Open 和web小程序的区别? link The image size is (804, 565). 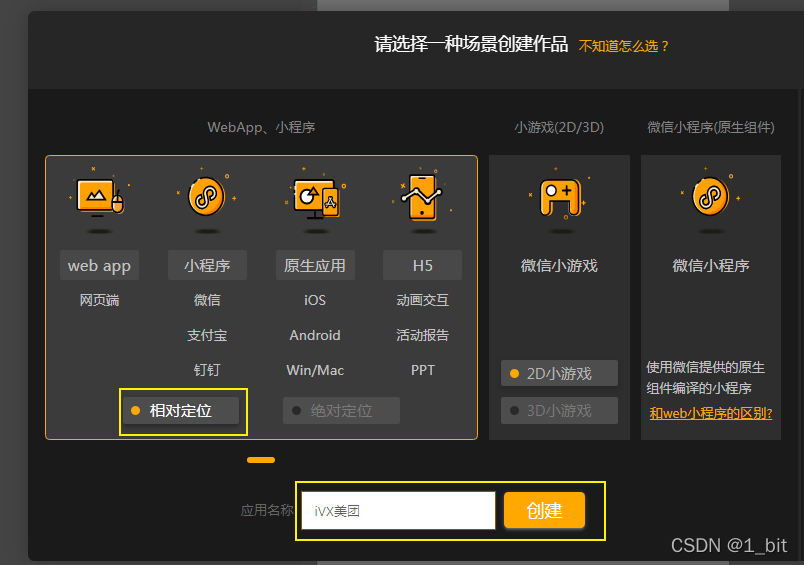pos(711,413)
